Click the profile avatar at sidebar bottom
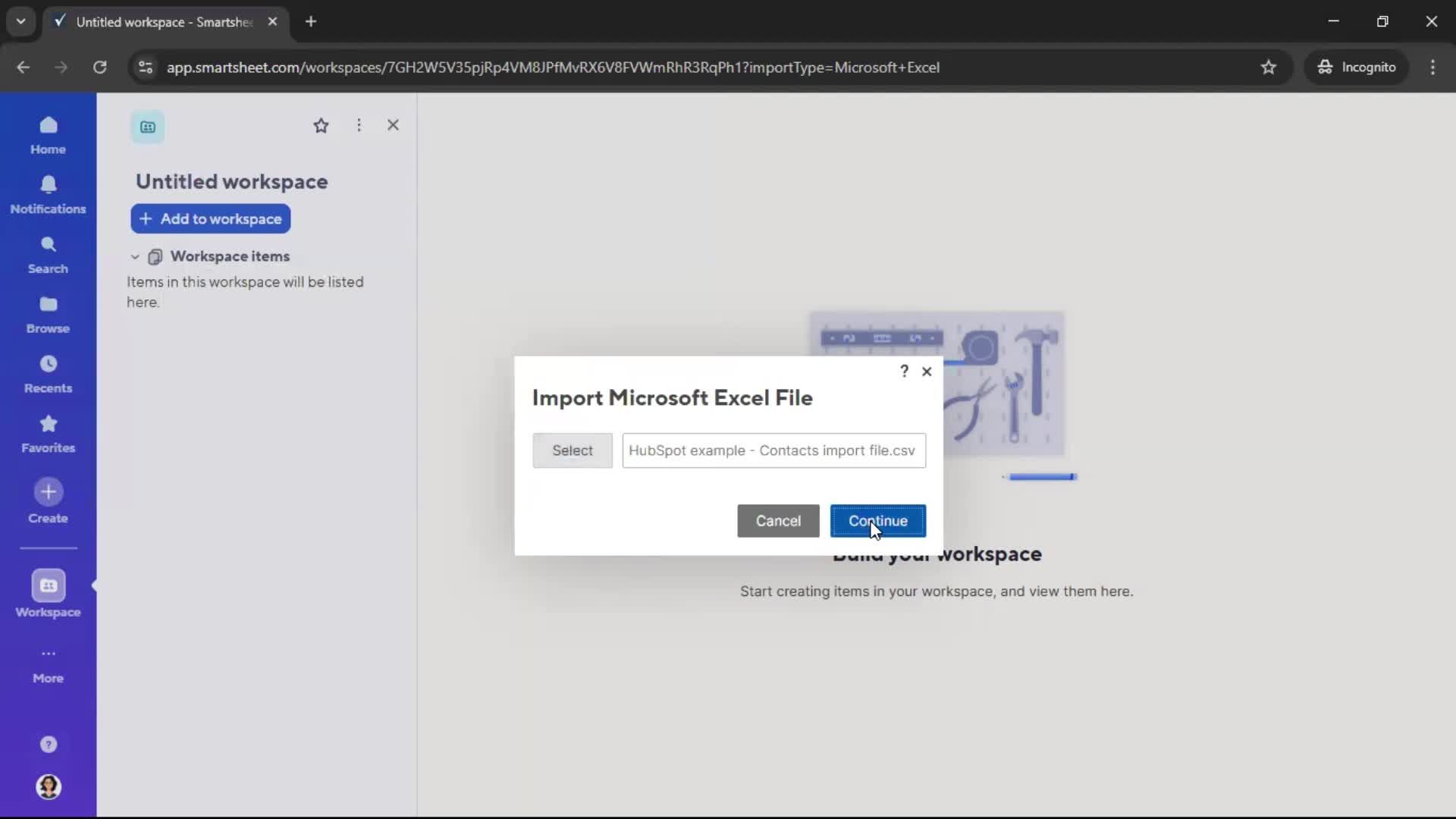Viewport: 1456px width, 819px height. point(48,788)
